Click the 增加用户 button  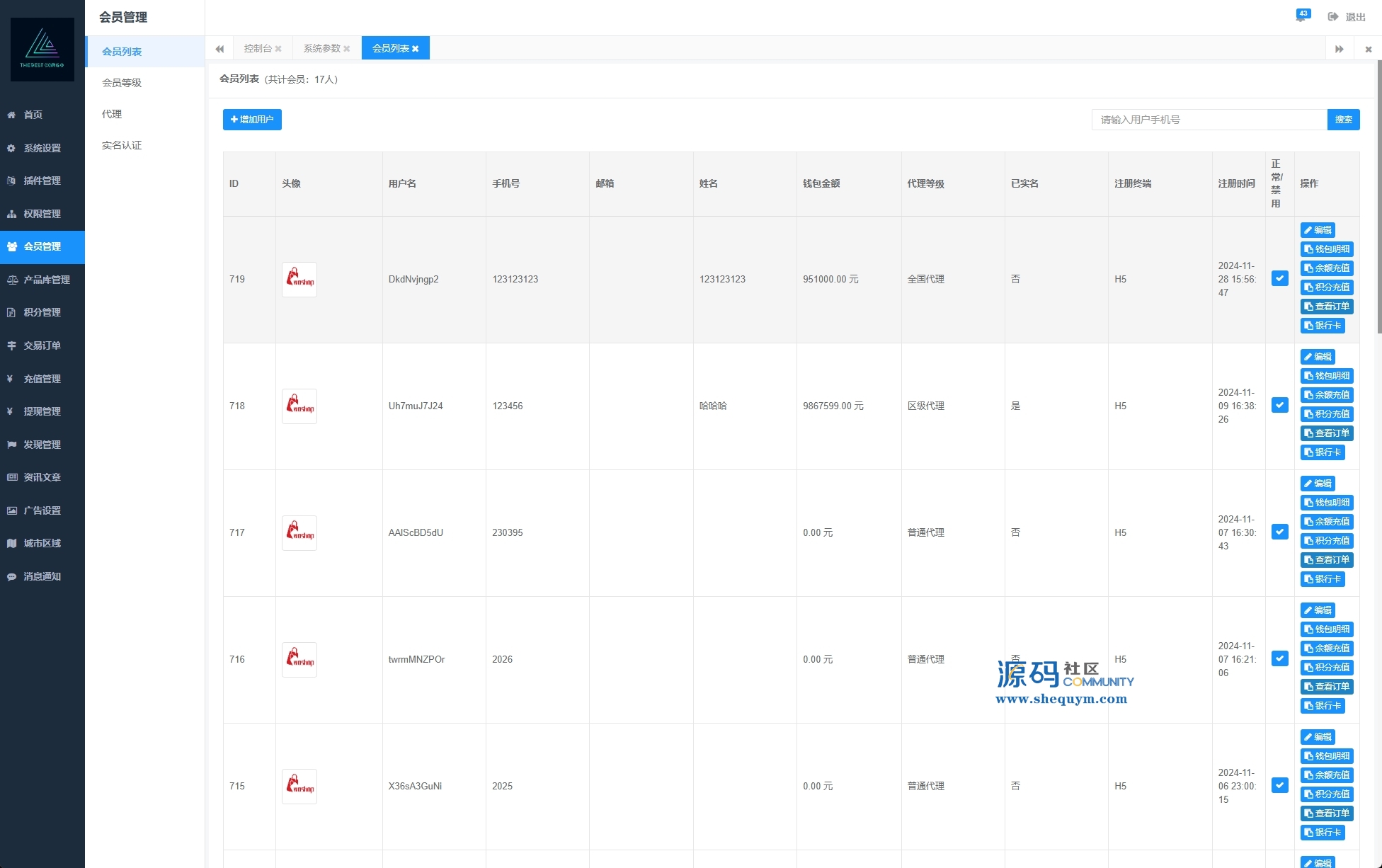coord(252,120)
